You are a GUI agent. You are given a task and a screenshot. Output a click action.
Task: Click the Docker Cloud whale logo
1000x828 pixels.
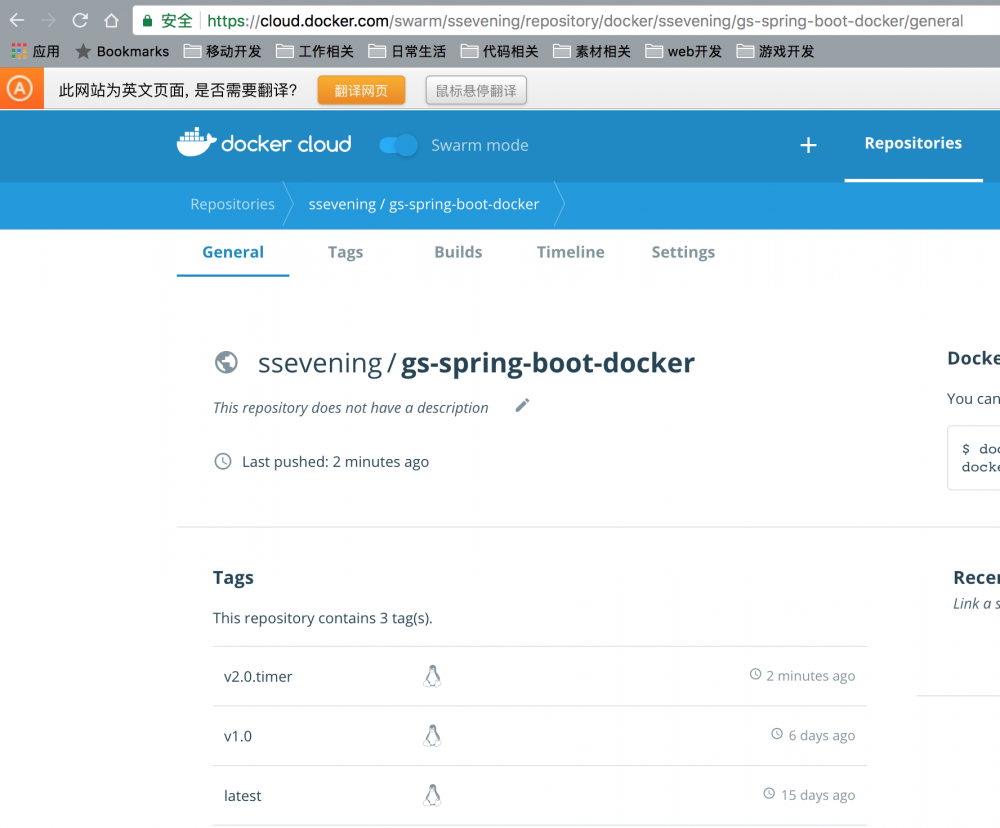(x=194, y=141)
